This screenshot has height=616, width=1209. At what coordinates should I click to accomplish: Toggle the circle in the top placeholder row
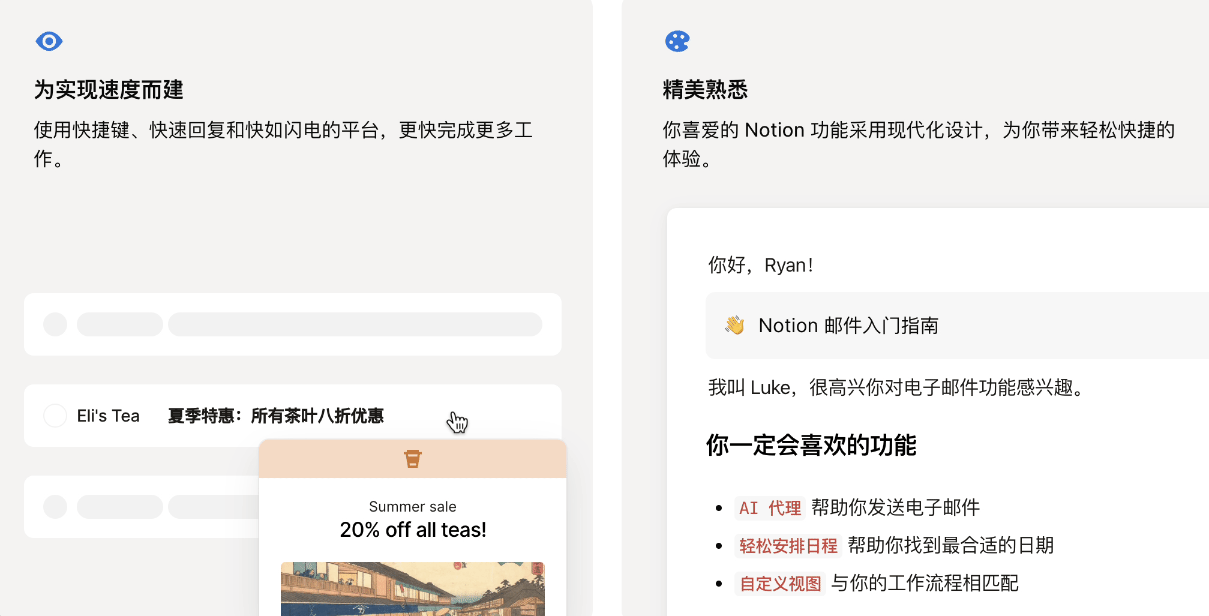point(55,324)
